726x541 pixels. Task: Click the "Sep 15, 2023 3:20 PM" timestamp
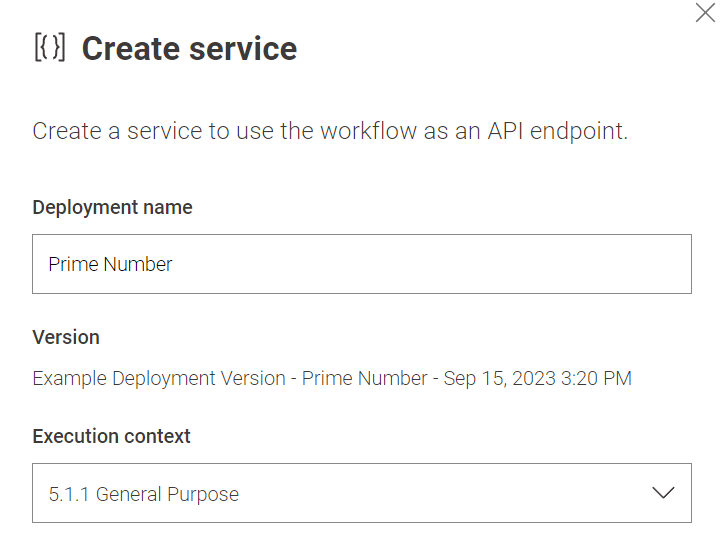(539, 379)
